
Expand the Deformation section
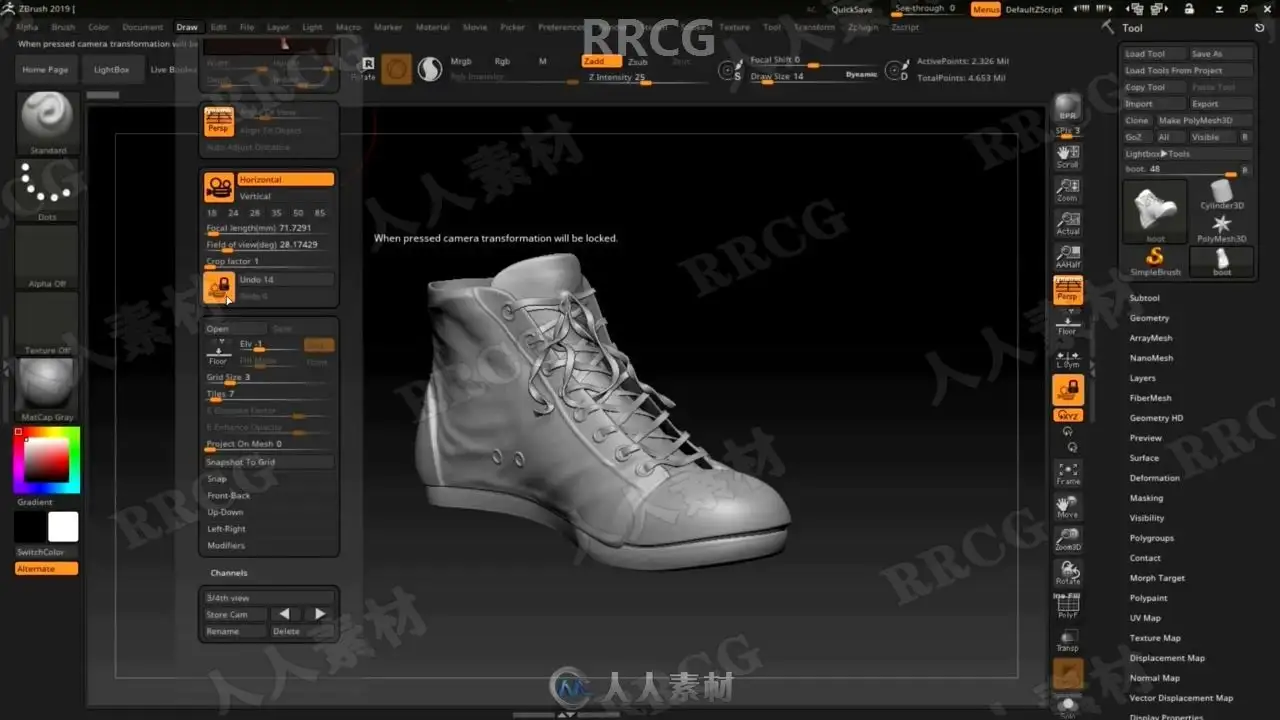(1154, 478)
